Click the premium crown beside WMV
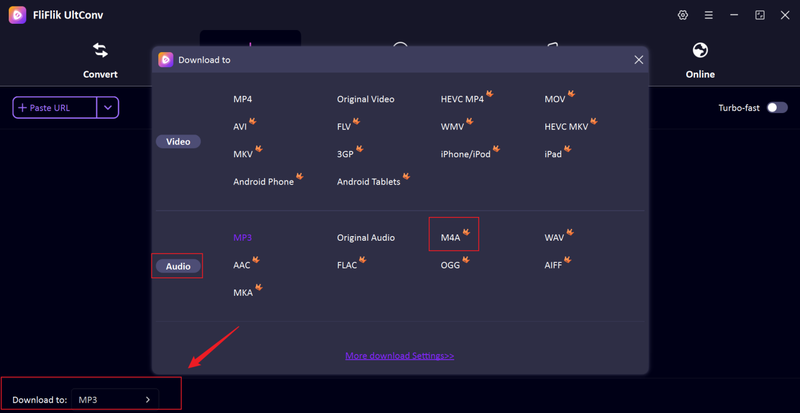Image resolution: width=800 pixels, height=413 pixels. (x=470, y=122)
